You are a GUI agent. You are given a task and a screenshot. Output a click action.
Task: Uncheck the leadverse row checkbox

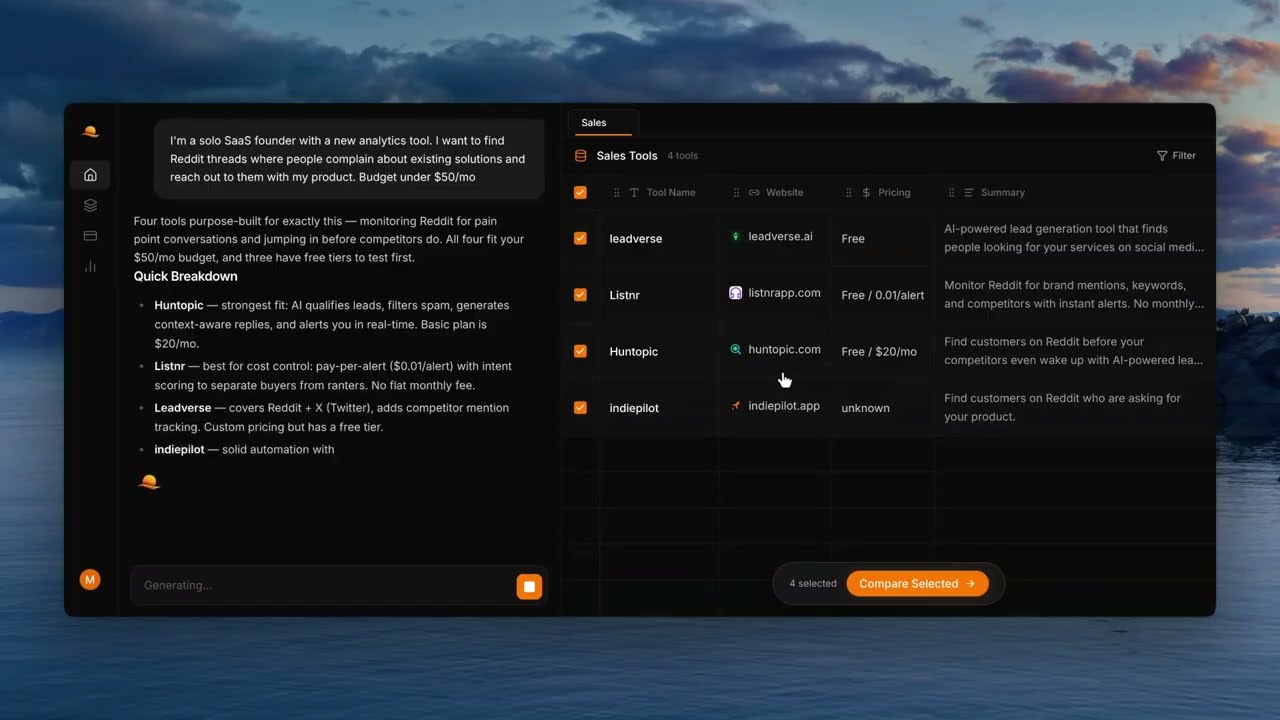click(580, 238)
